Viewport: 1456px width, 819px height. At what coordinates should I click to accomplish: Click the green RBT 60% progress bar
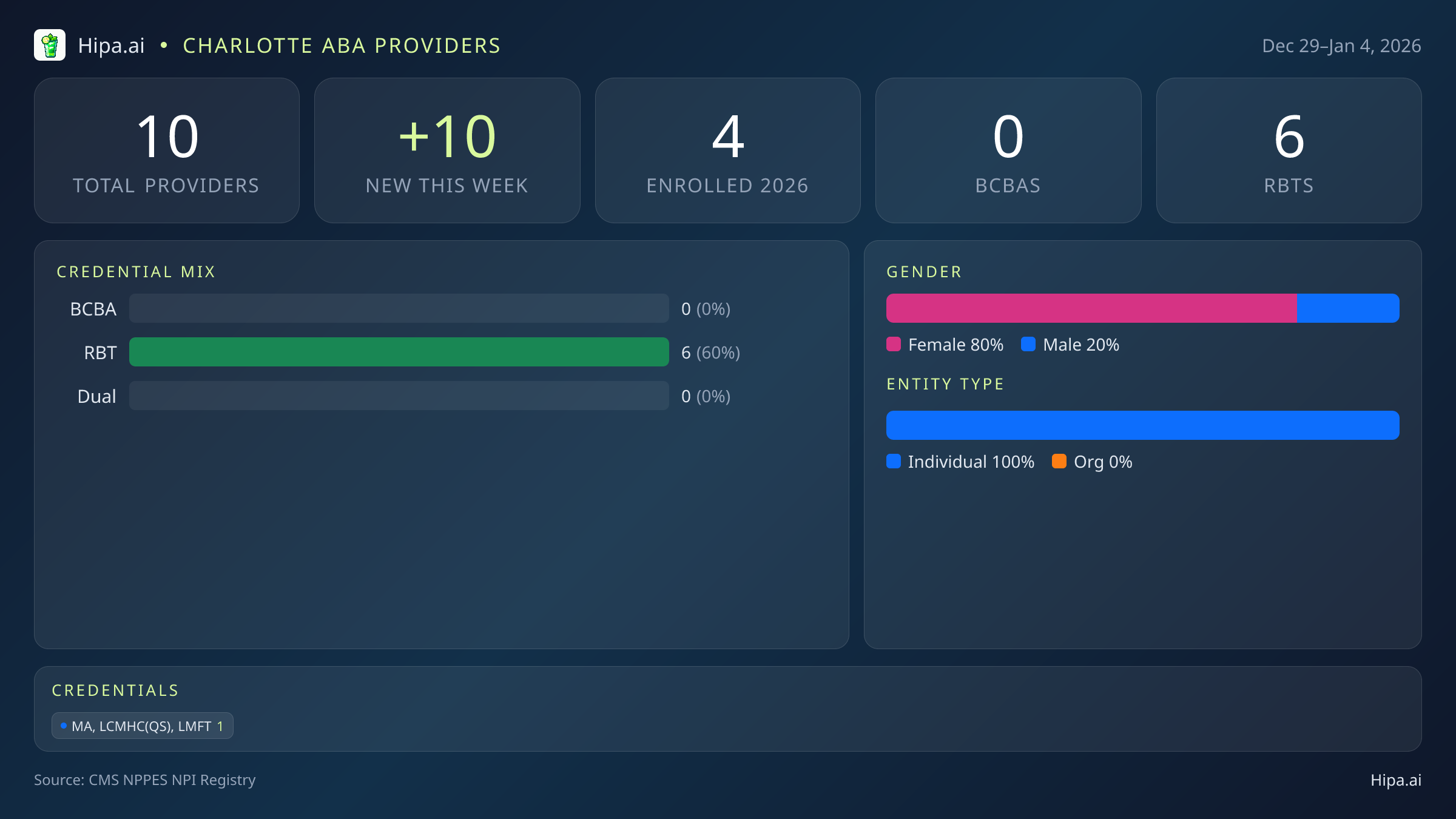[399, 352]
